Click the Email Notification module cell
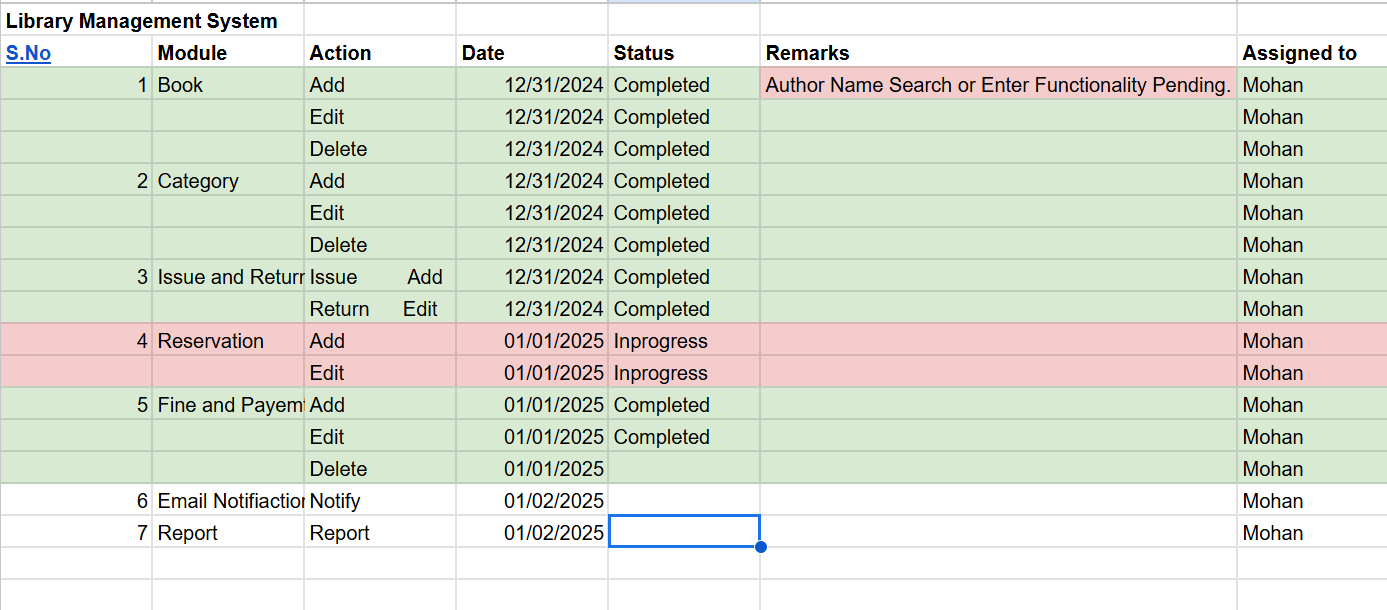This screenshot has height=610, width=1387. tap(230, 501)
